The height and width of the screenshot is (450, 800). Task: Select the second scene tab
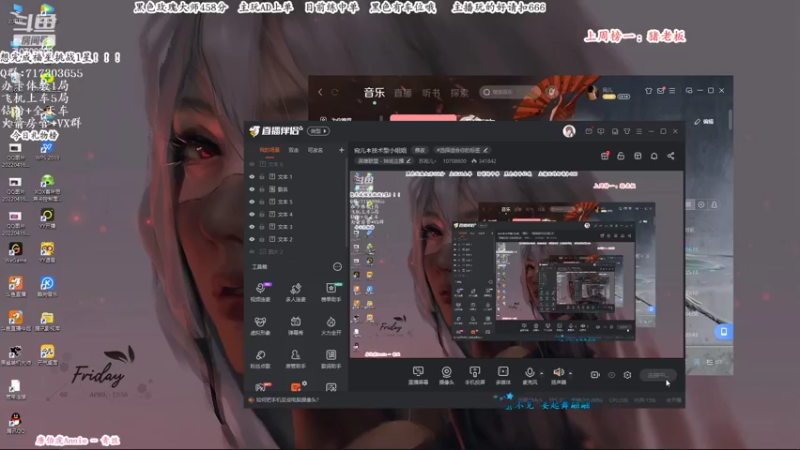coord(293,150)
